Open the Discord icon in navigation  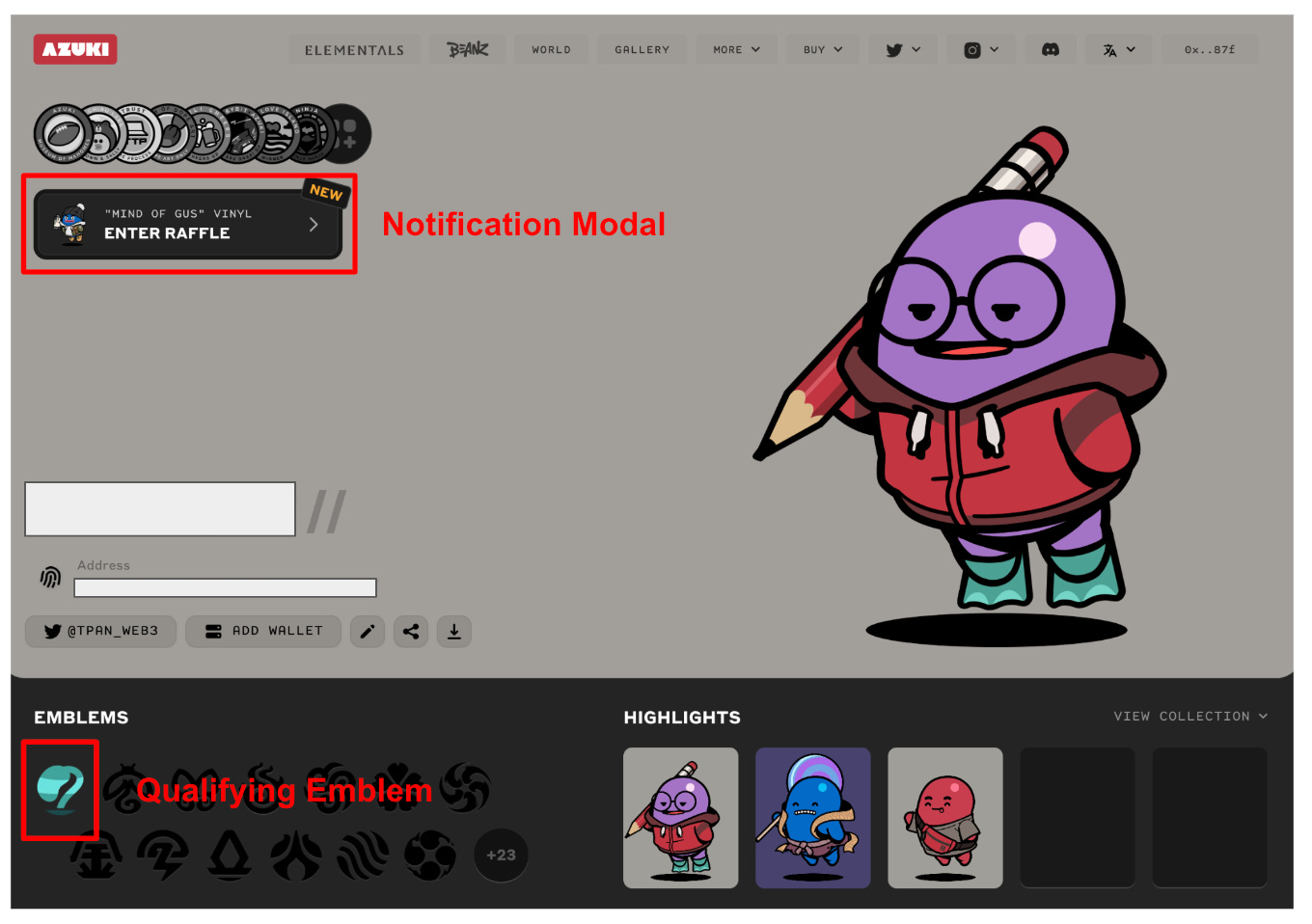1051,49
